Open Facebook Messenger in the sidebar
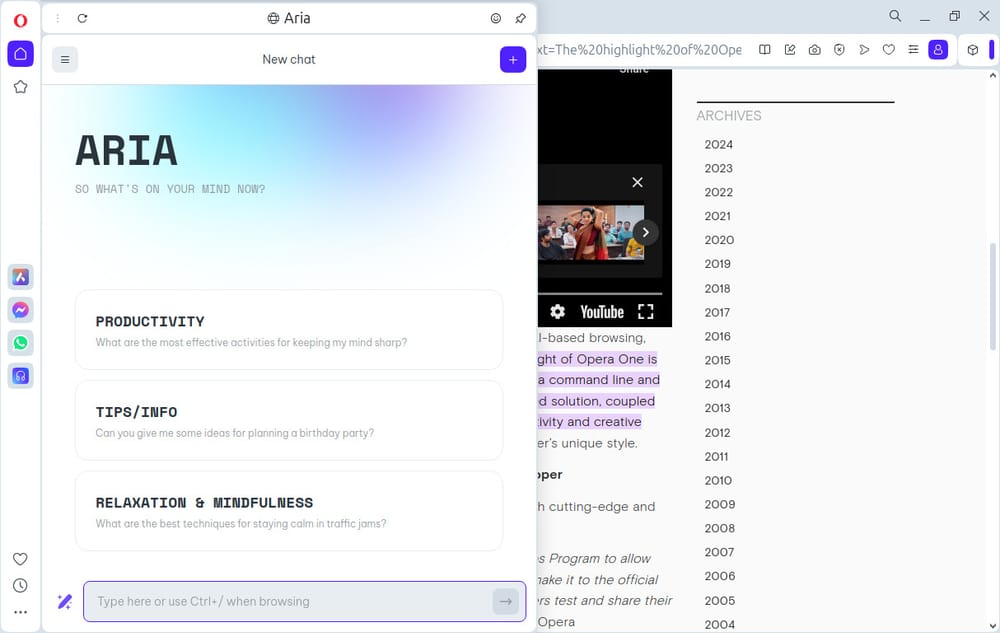The width and height of the screenshot is (1000, 633). pyautogui.click(x=20, y=310)
